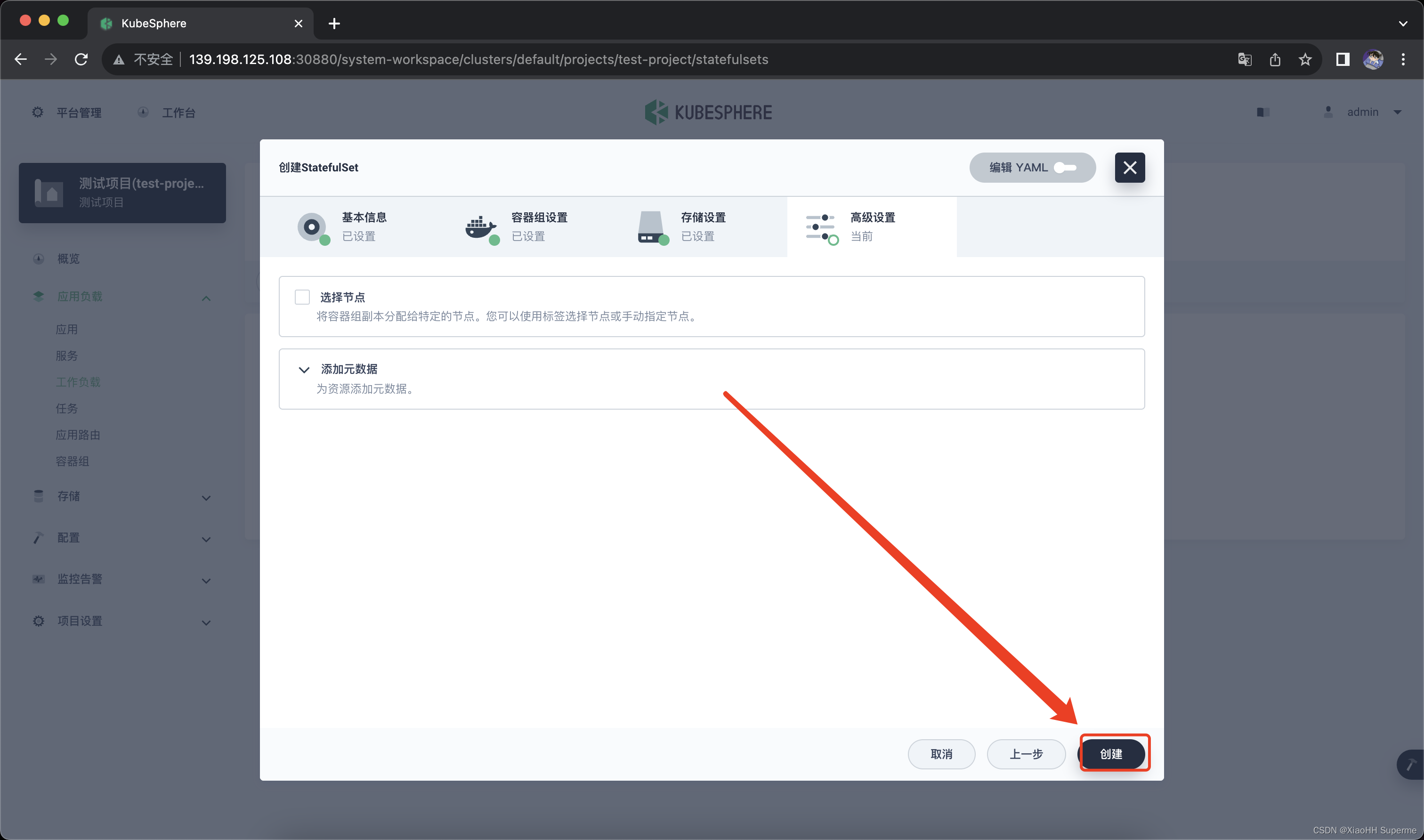The image size is (1424, 840).
Task: Click the storage settings disk icon
Action: click(x=651, y=227)
